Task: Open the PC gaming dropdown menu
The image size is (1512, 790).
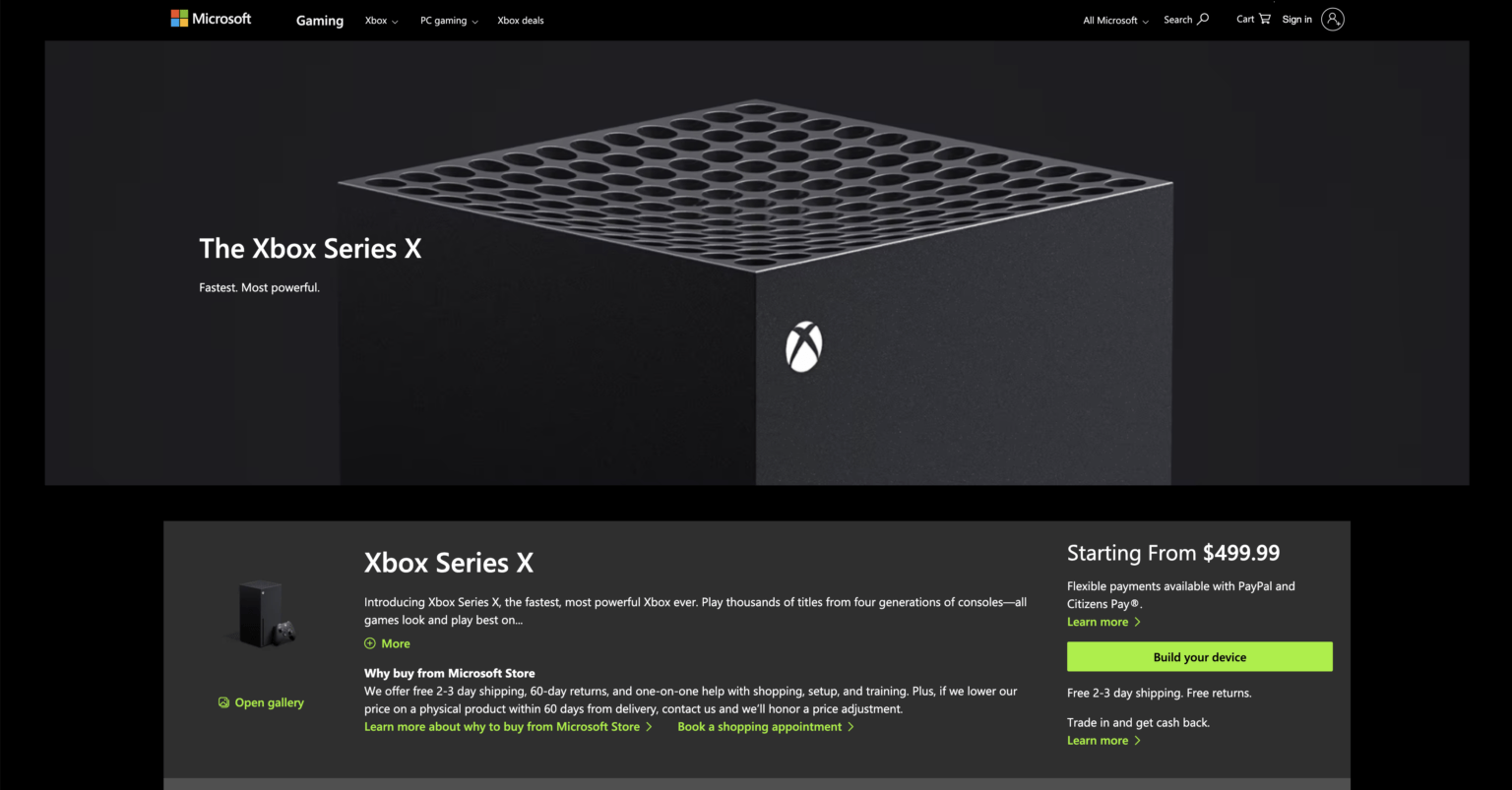Action: (448, 20)
